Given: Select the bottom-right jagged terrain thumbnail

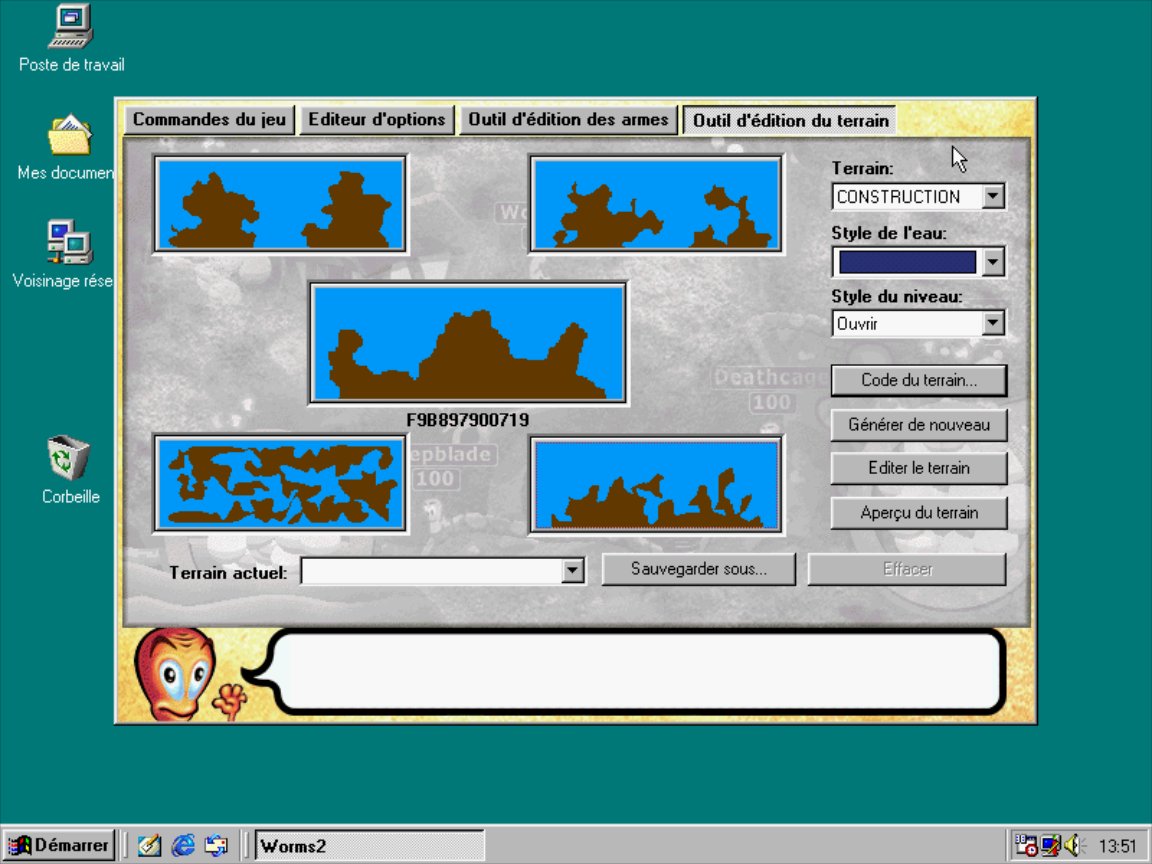Looking at the screenshot, I should pos(656,484).
